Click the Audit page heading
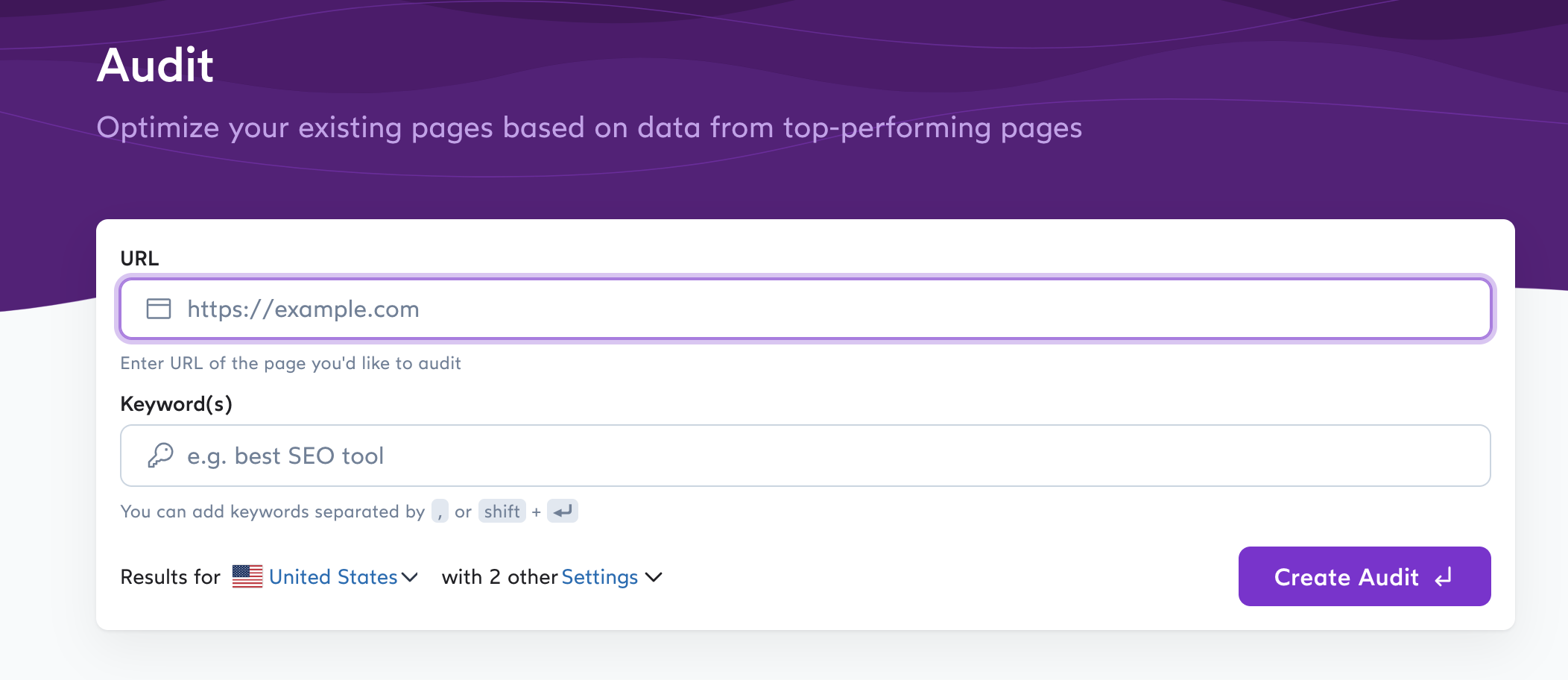 point(155,66)
